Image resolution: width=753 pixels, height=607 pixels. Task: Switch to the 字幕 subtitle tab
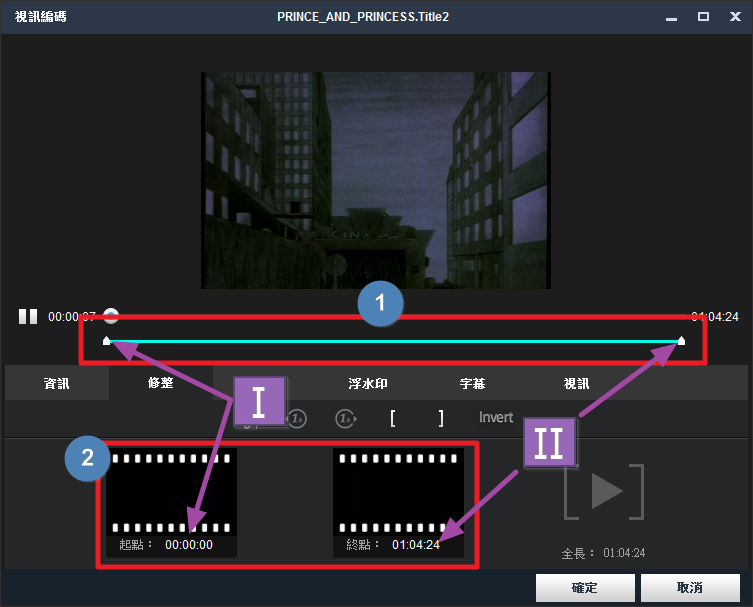(x=473, y=383)
